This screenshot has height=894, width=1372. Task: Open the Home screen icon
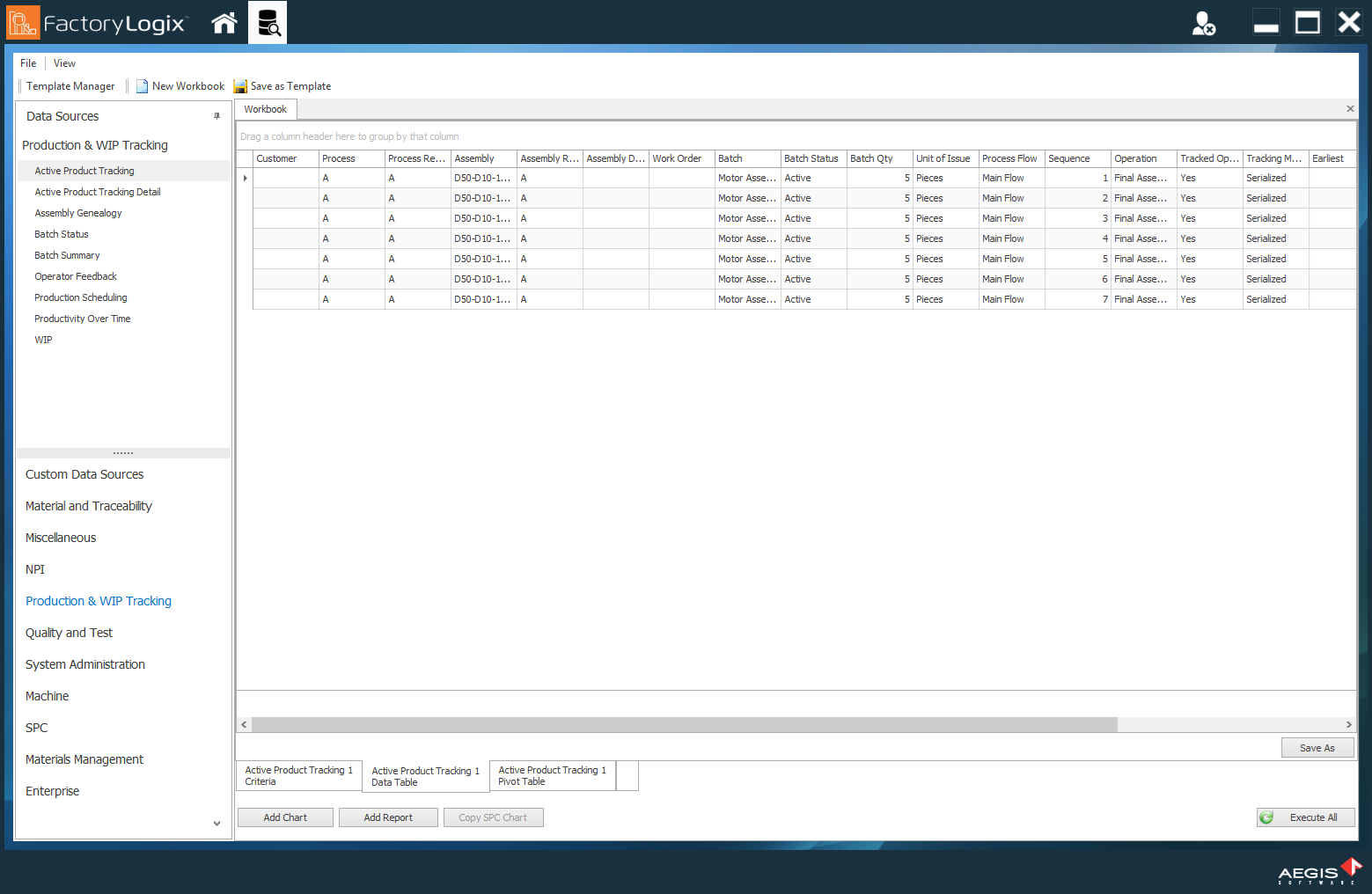(x=224, y=22)
